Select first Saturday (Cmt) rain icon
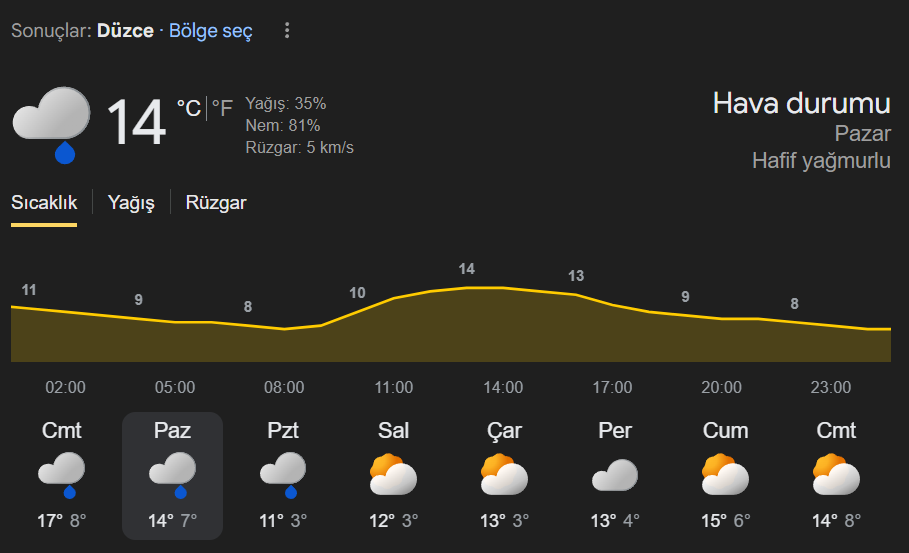Viewport: 909px width, 553px height. point(61,474)
